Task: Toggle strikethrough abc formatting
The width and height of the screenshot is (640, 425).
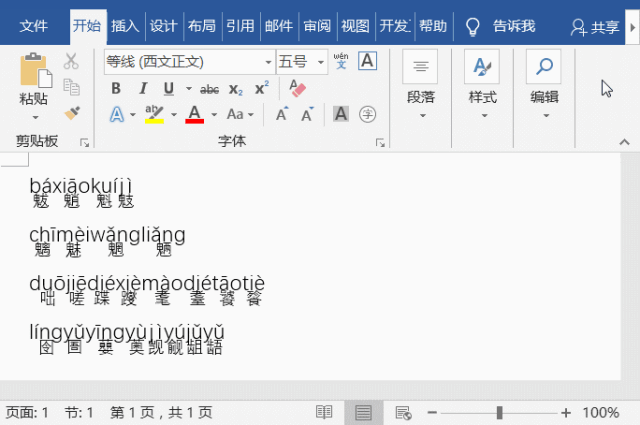Action: click(210, 89)
